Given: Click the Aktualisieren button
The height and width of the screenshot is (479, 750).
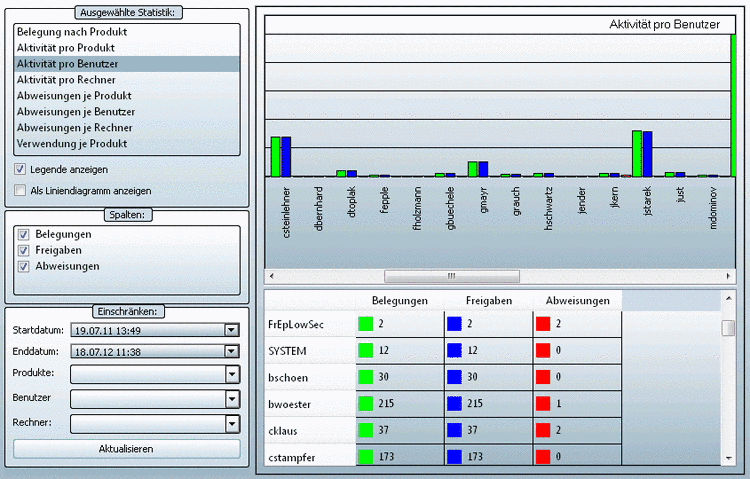Looking at the screenshot, I should pos(126,449).
